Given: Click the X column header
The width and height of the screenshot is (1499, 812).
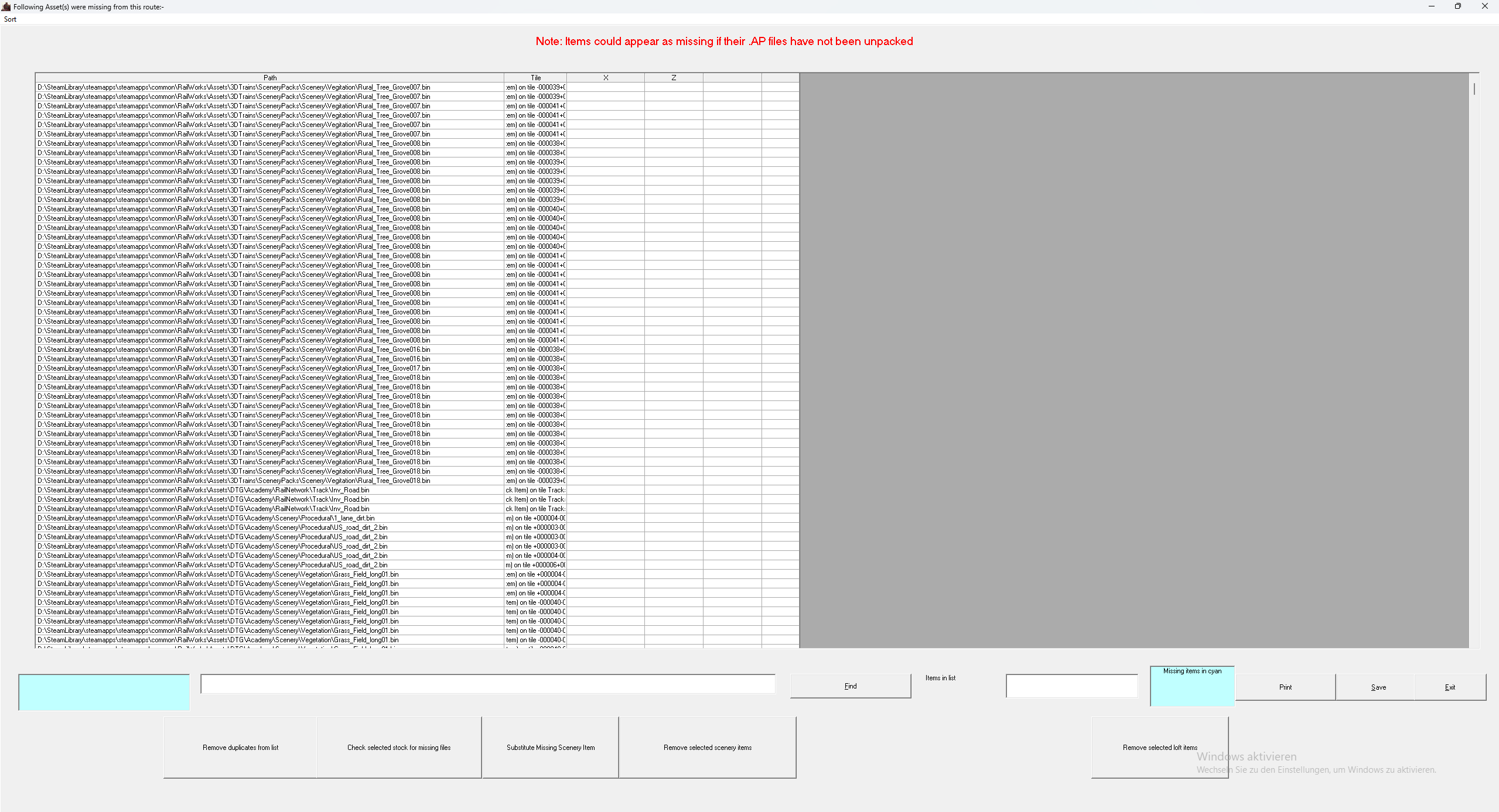Looking at the screenshot, I should tap(606, 78).
